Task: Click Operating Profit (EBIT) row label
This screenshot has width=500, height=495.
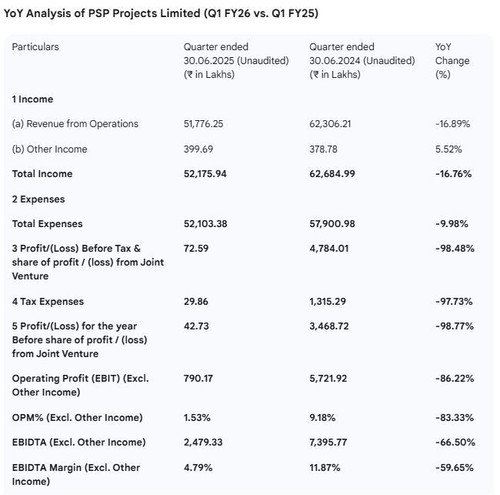Action: point(80,385)
